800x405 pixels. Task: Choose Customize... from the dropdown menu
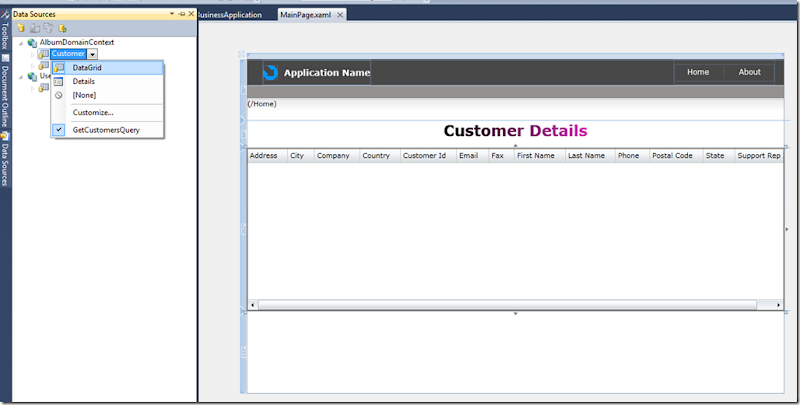[93, 112]
